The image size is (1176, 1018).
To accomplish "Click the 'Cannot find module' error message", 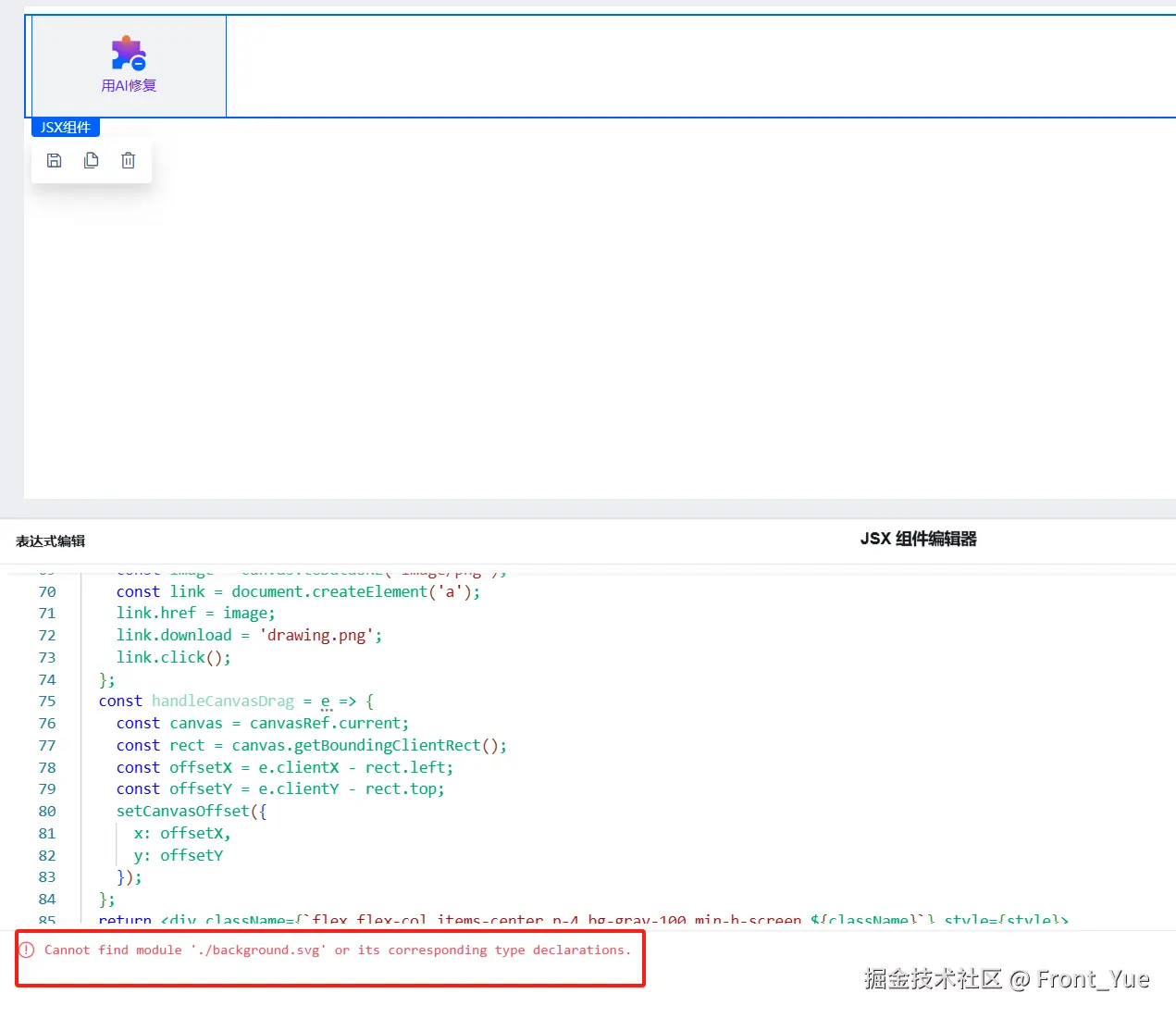I will click(338, 950).
